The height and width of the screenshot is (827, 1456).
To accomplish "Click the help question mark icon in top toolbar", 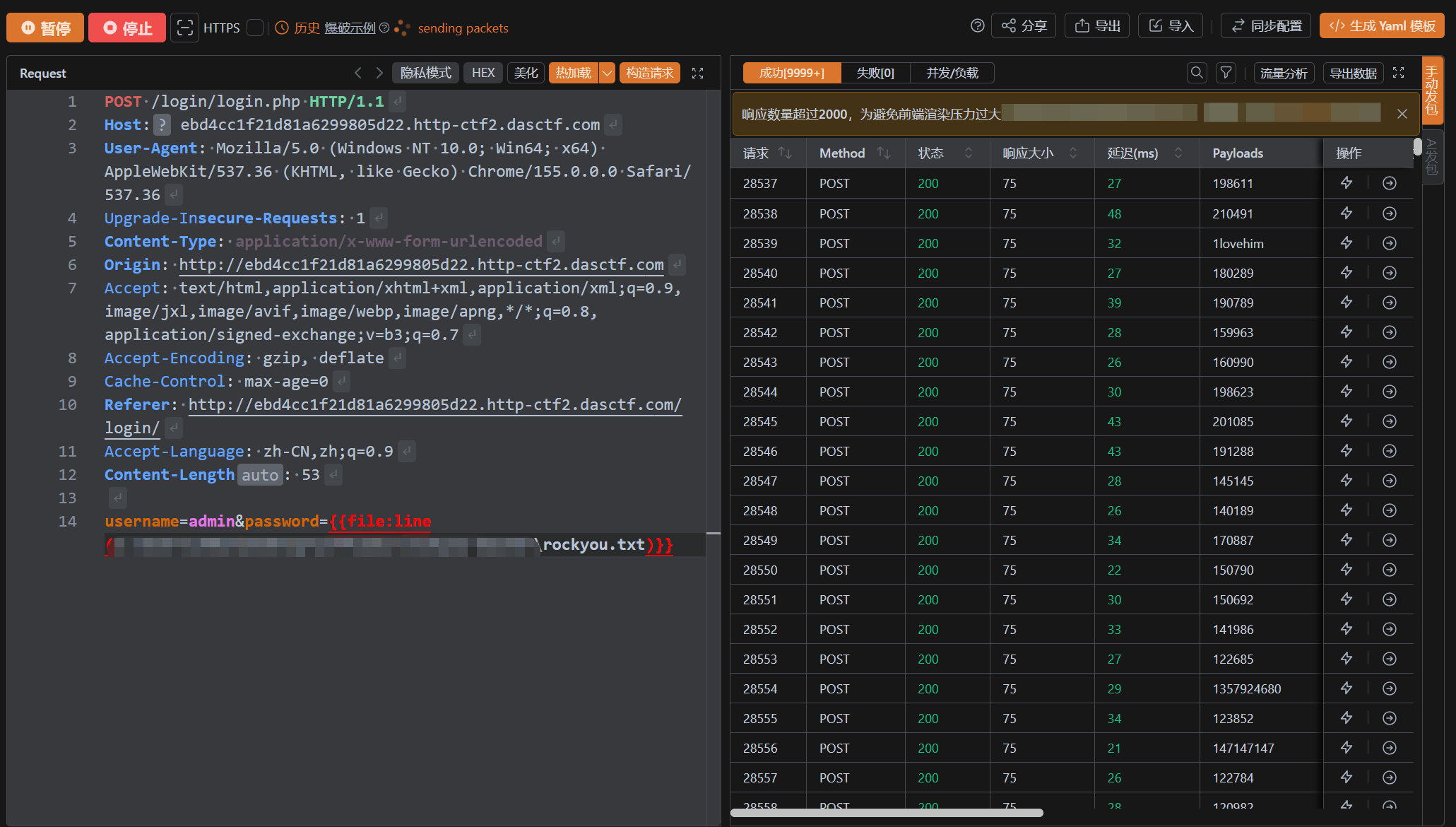I will (x=978, y=26).
